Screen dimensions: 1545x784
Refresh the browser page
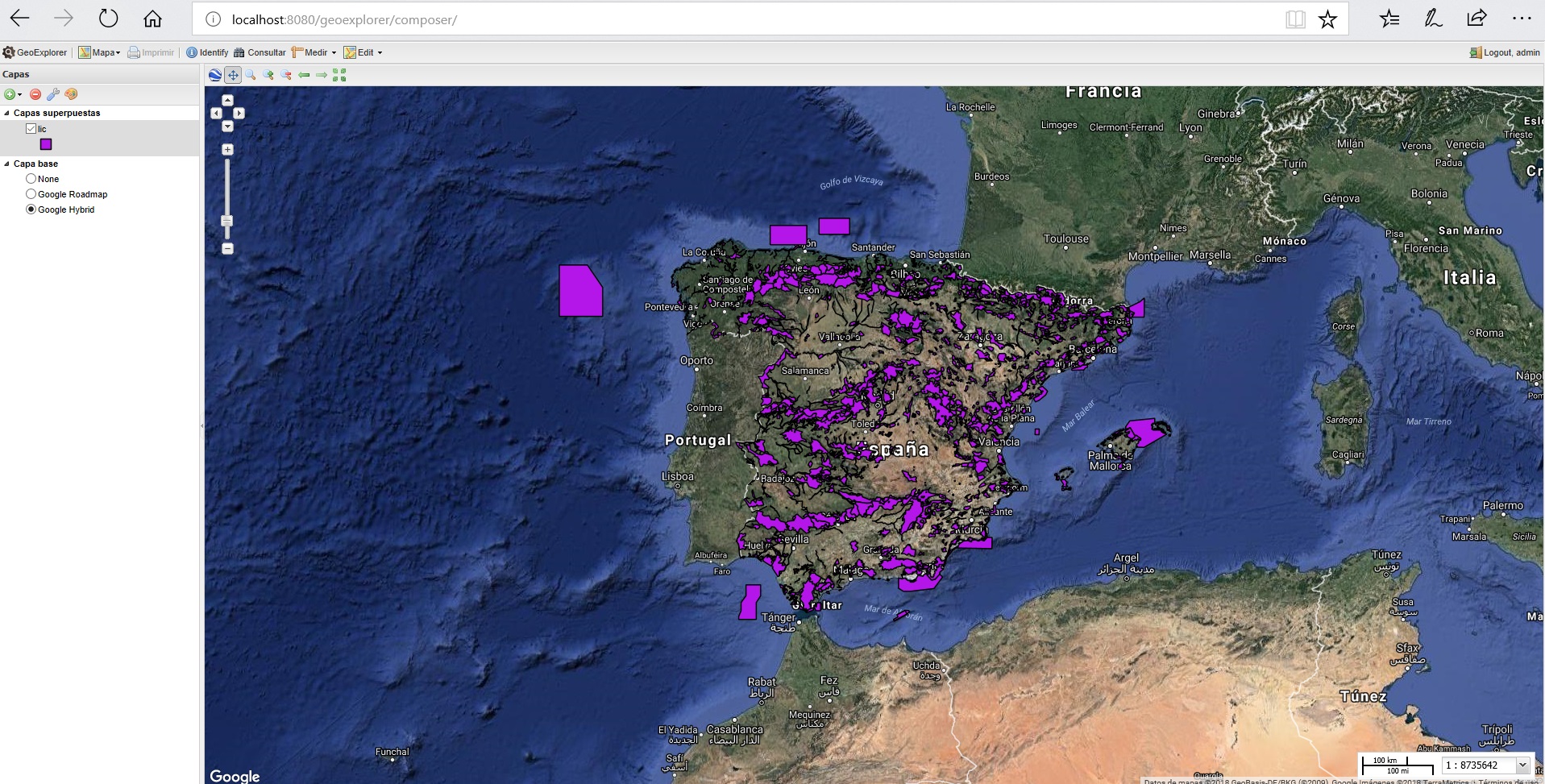coord(108,19)
